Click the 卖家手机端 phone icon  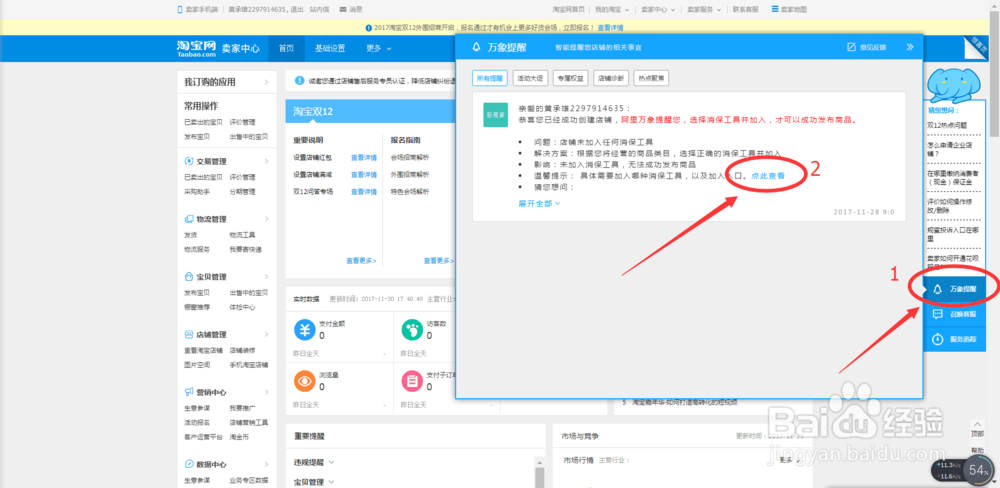(180, 10)
